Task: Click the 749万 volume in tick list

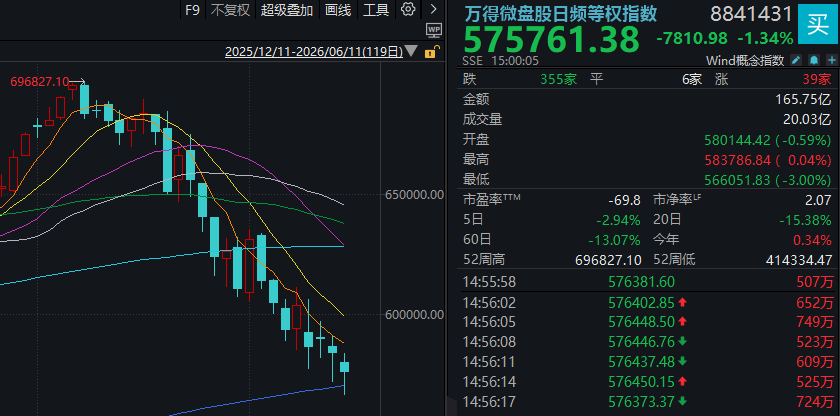Action: point(816,322)
